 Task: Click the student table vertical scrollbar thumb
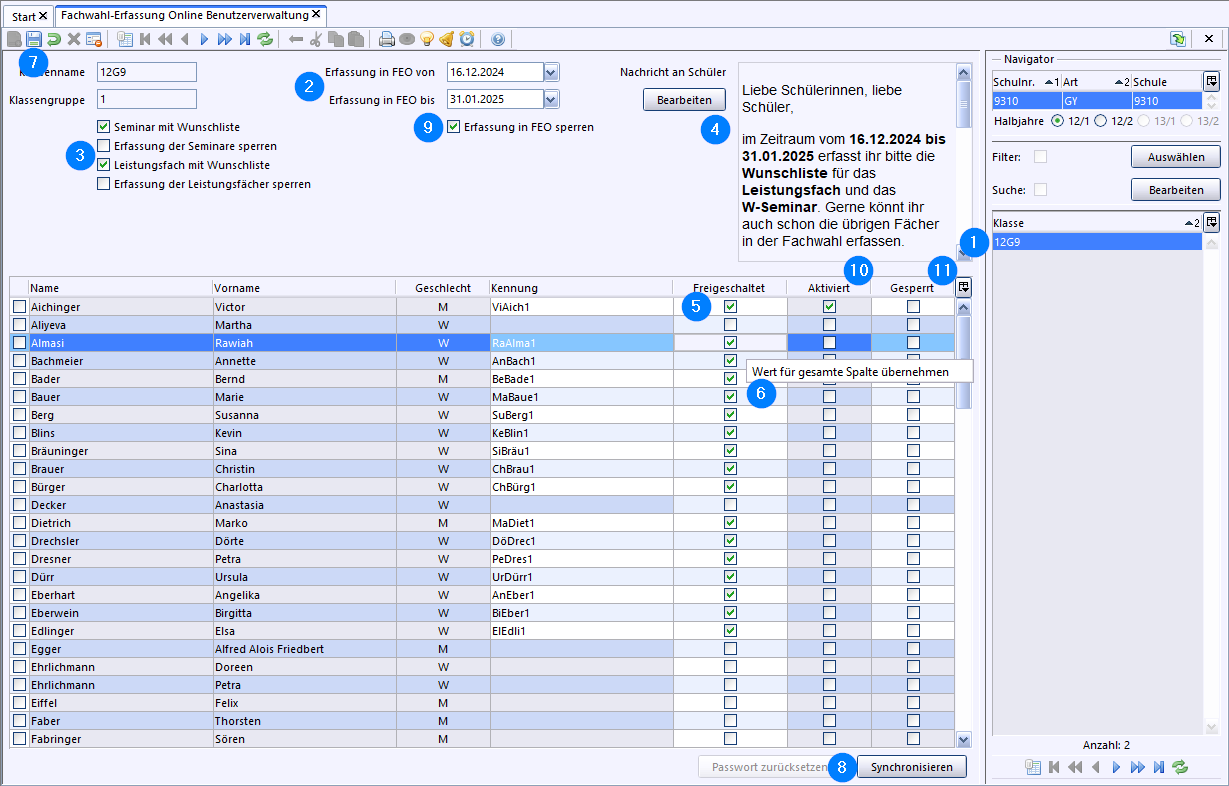(x=964, y=363)
